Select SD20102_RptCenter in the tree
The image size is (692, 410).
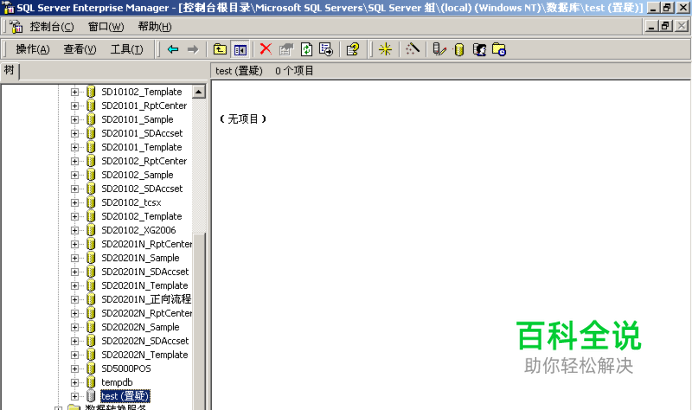point(144,161)
